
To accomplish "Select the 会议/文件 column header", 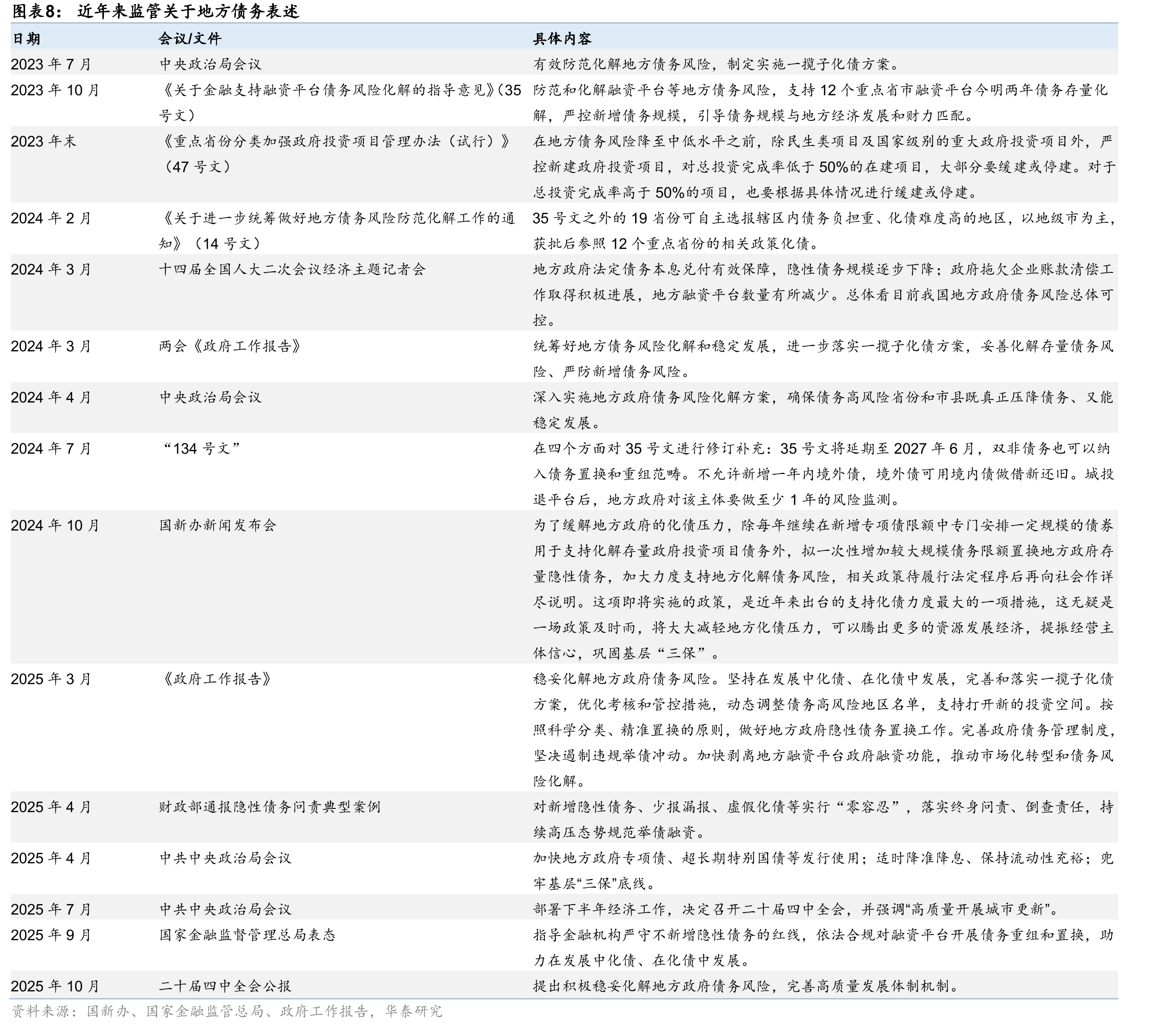I will tap(190, 38).
